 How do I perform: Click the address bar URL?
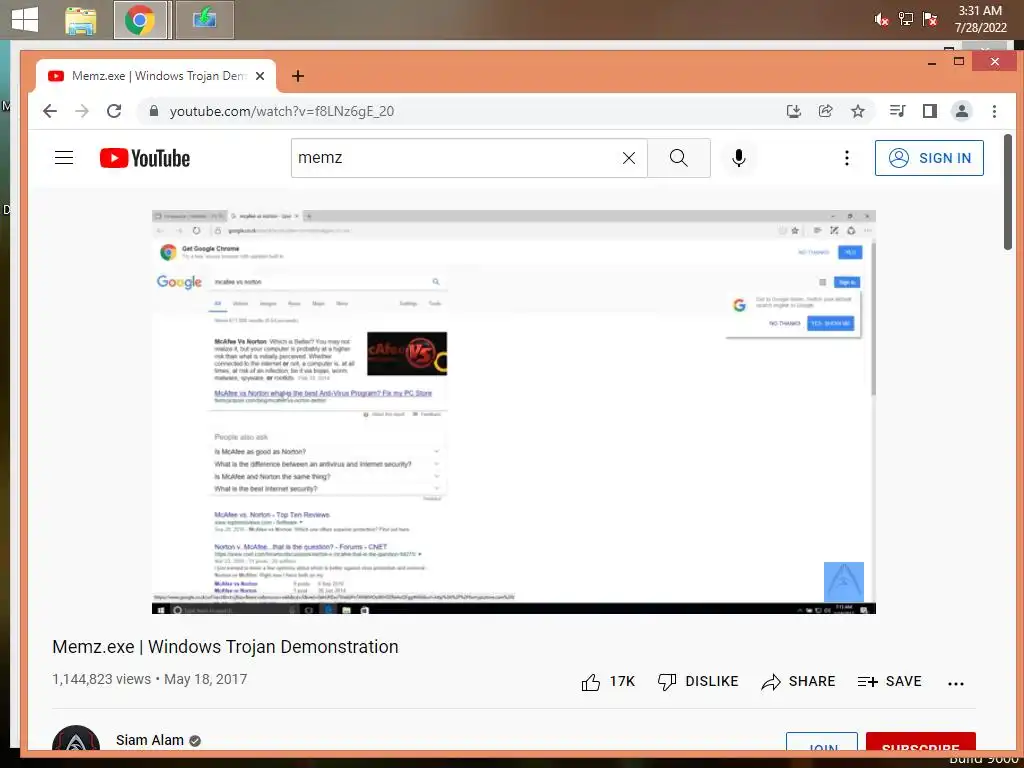(x=281, y=111)
